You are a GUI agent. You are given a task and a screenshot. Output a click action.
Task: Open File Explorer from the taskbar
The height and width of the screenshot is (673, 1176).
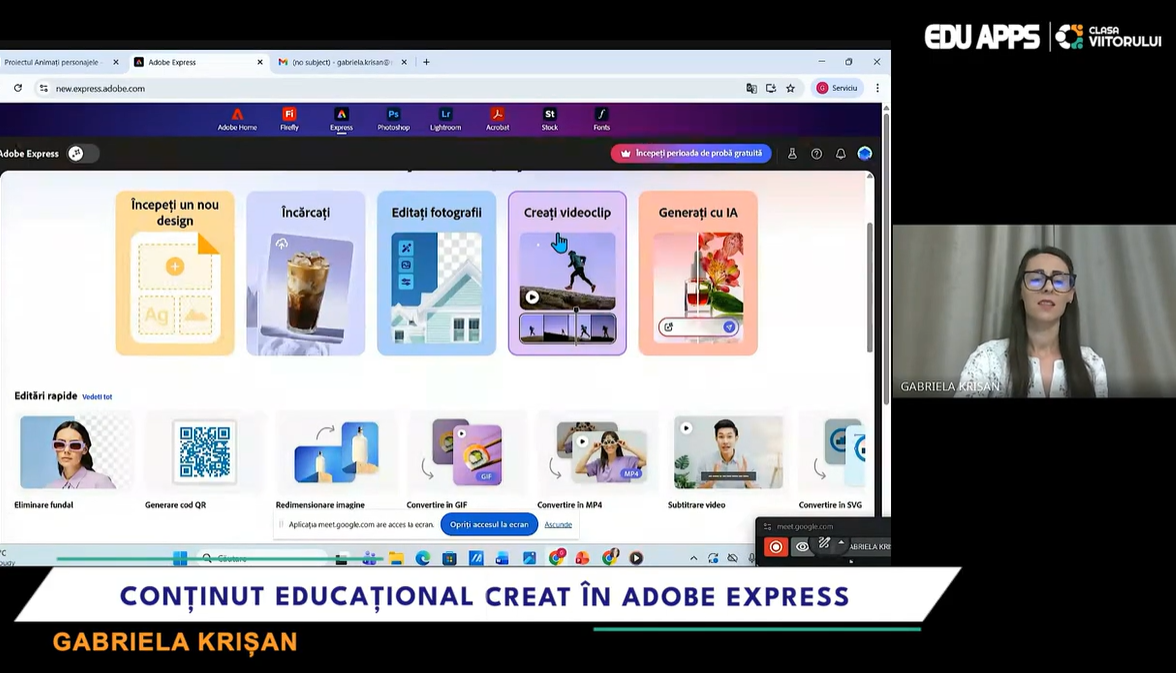click(x=396, y=558)
